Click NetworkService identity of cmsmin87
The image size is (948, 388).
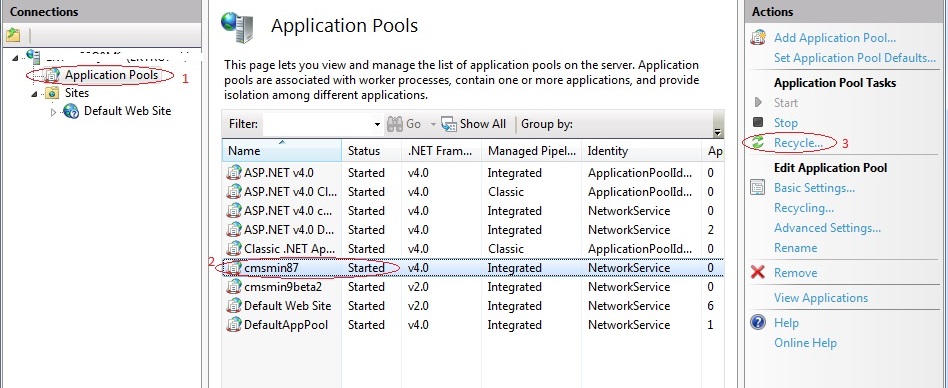[629, 268]
